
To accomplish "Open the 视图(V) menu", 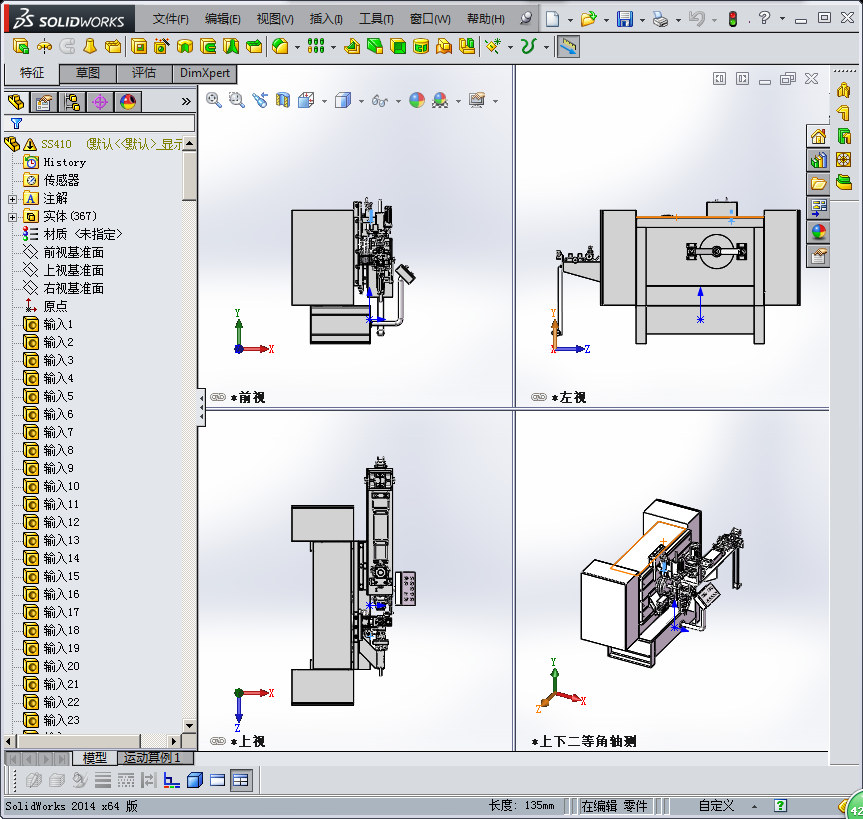I will (x=275, y=19).
